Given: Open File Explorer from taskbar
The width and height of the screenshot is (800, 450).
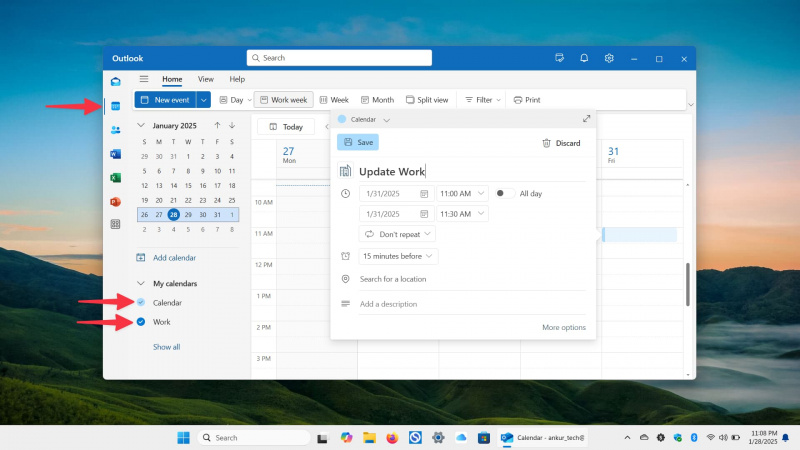Looking at the screenshot, I should click(x=369, y=438).
